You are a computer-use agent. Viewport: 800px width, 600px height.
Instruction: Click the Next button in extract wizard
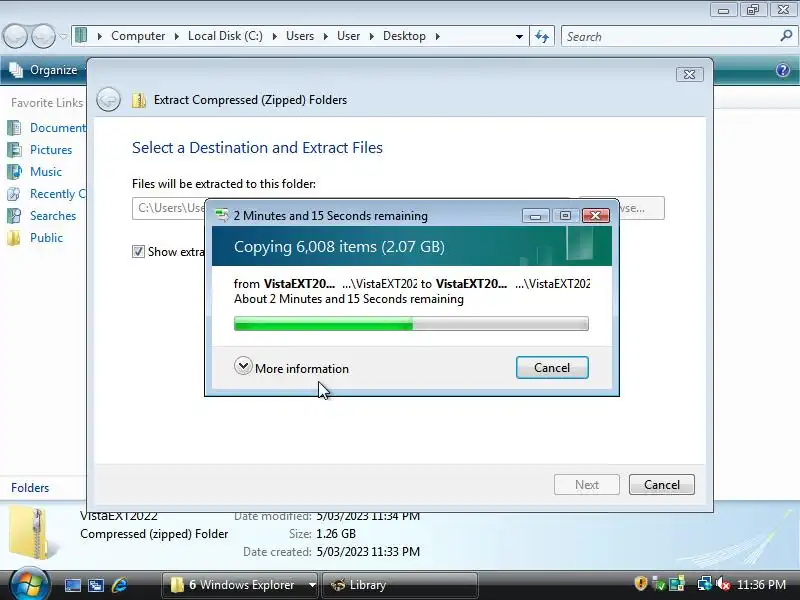(x=587, y=485)
